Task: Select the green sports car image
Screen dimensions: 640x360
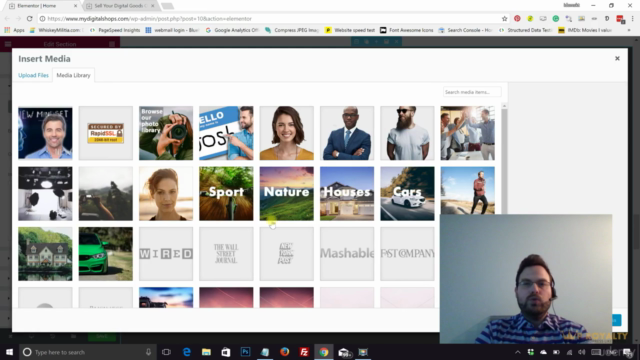Action: point(106,254)
